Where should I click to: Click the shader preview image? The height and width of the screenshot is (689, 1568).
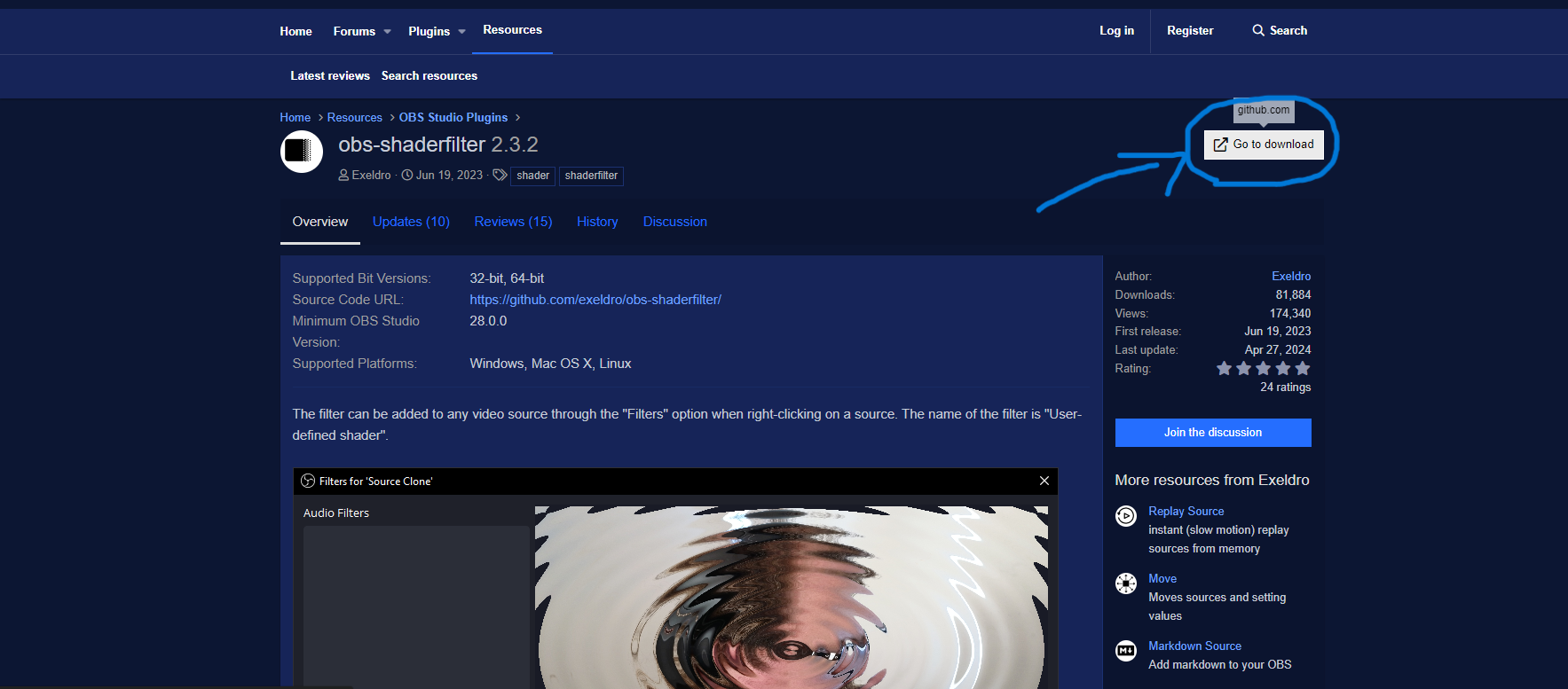[x=791, y=597]
